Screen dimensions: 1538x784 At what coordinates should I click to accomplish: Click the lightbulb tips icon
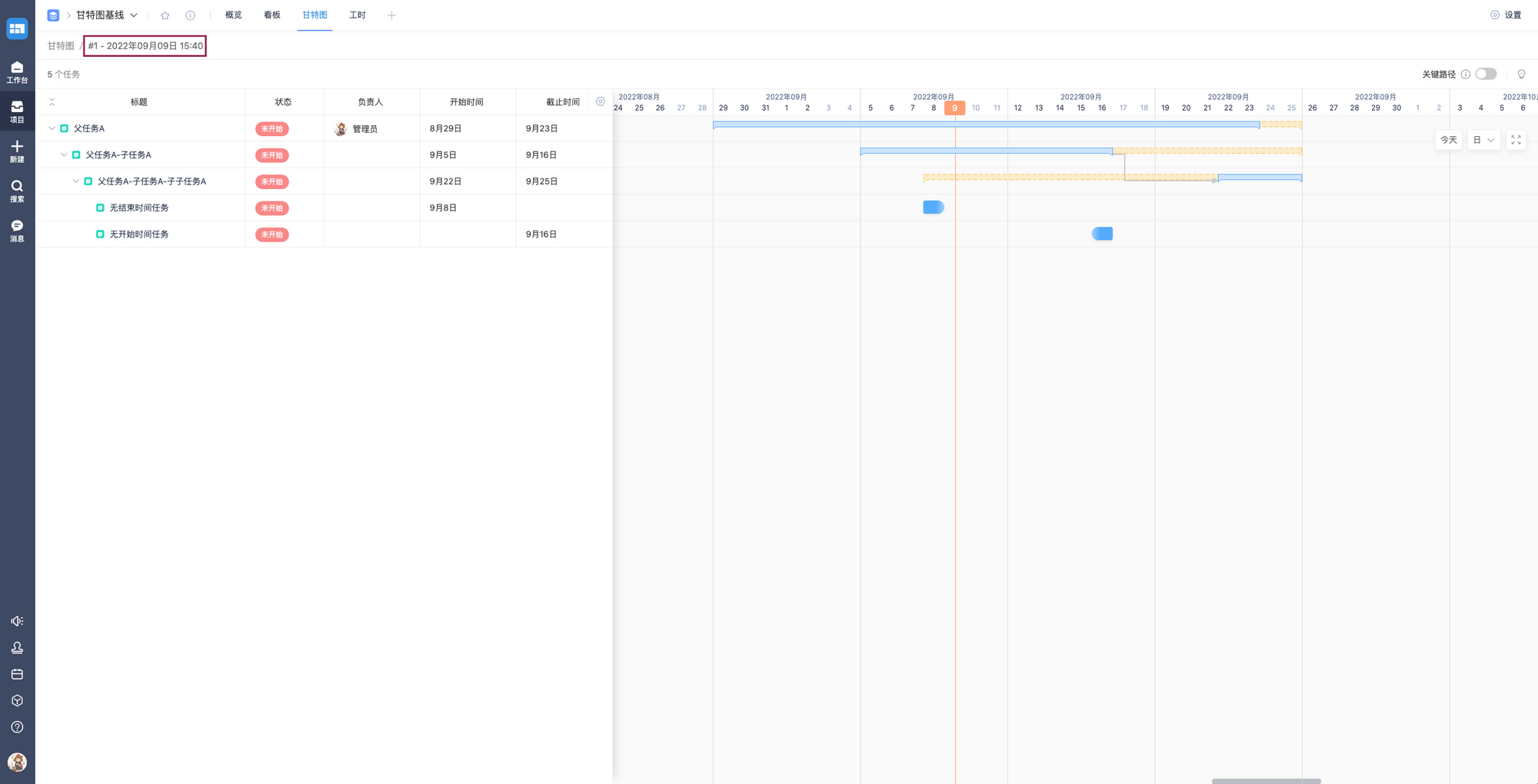point(1521,75)
